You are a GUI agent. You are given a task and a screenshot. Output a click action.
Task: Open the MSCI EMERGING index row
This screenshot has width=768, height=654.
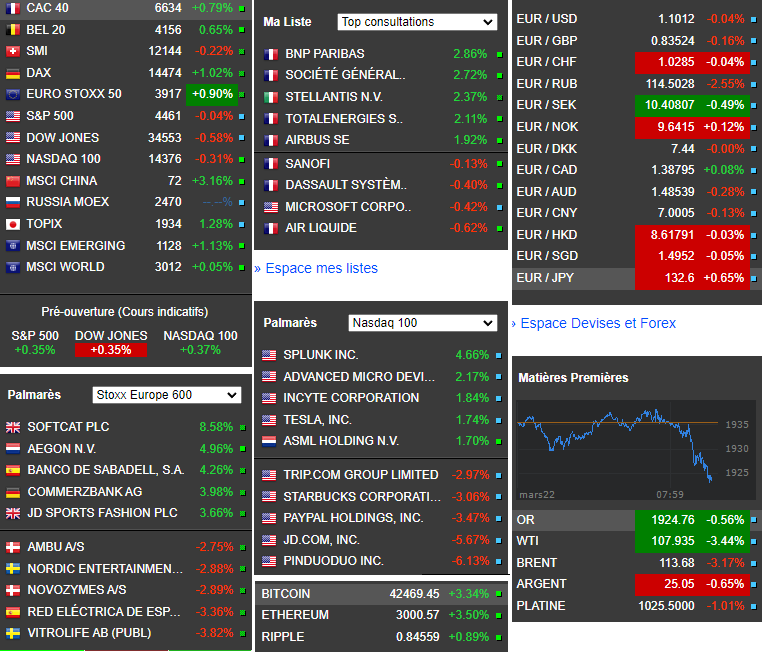tap(125, 246)
